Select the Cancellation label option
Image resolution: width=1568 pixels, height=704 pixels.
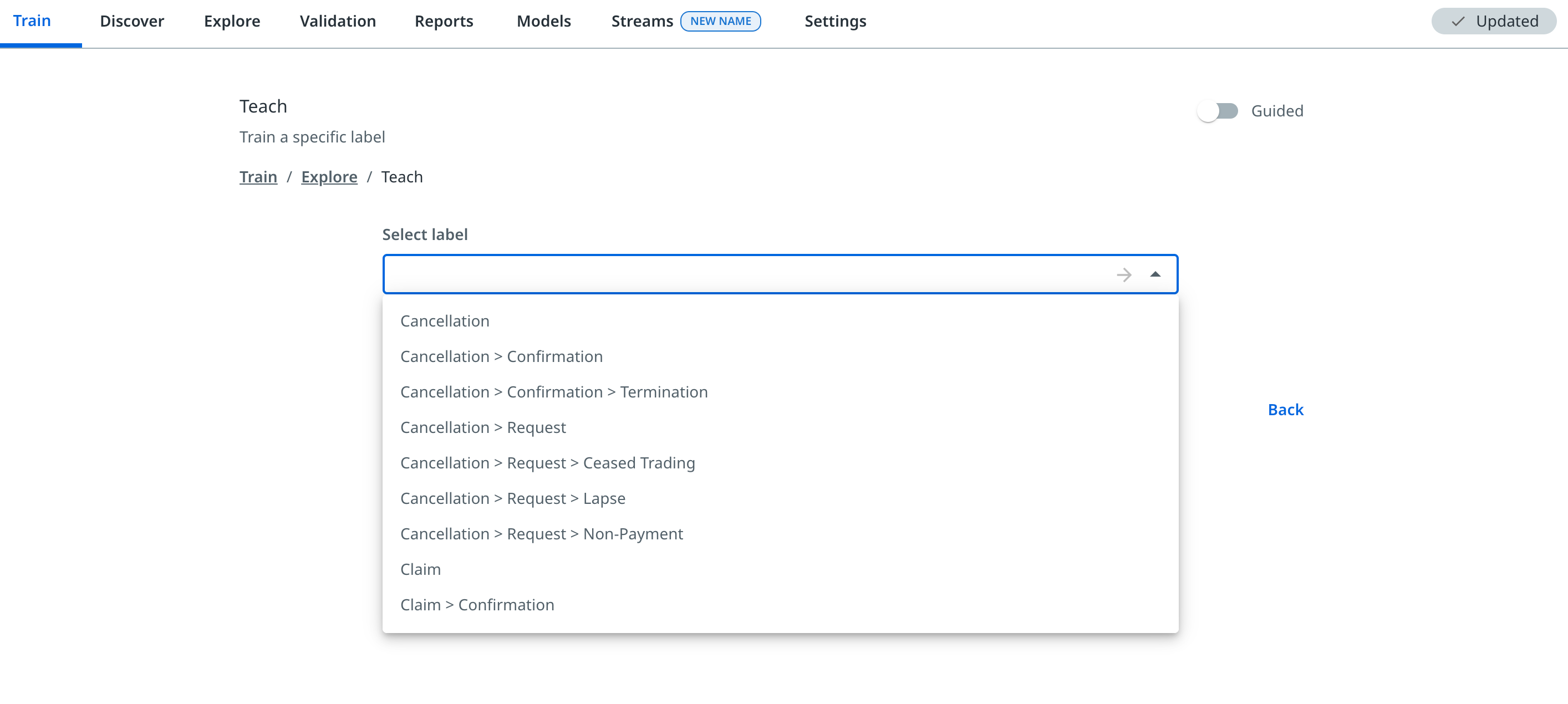coord(444,322)
